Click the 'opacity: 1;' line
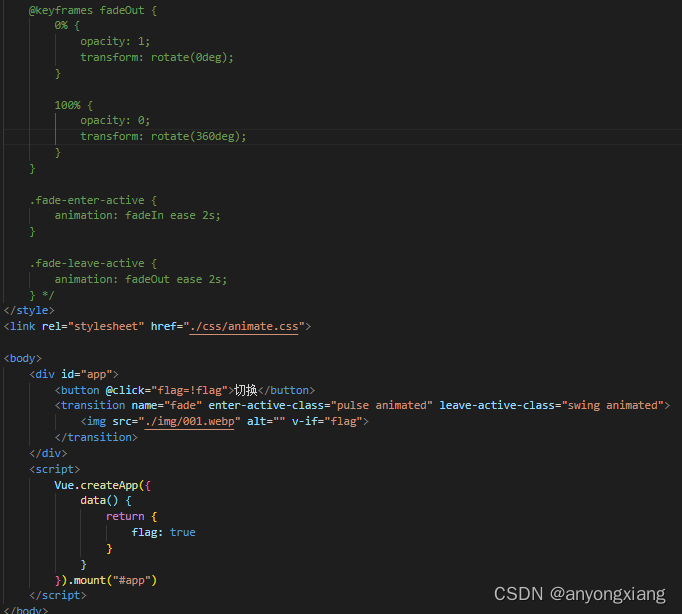 (115, 41)
